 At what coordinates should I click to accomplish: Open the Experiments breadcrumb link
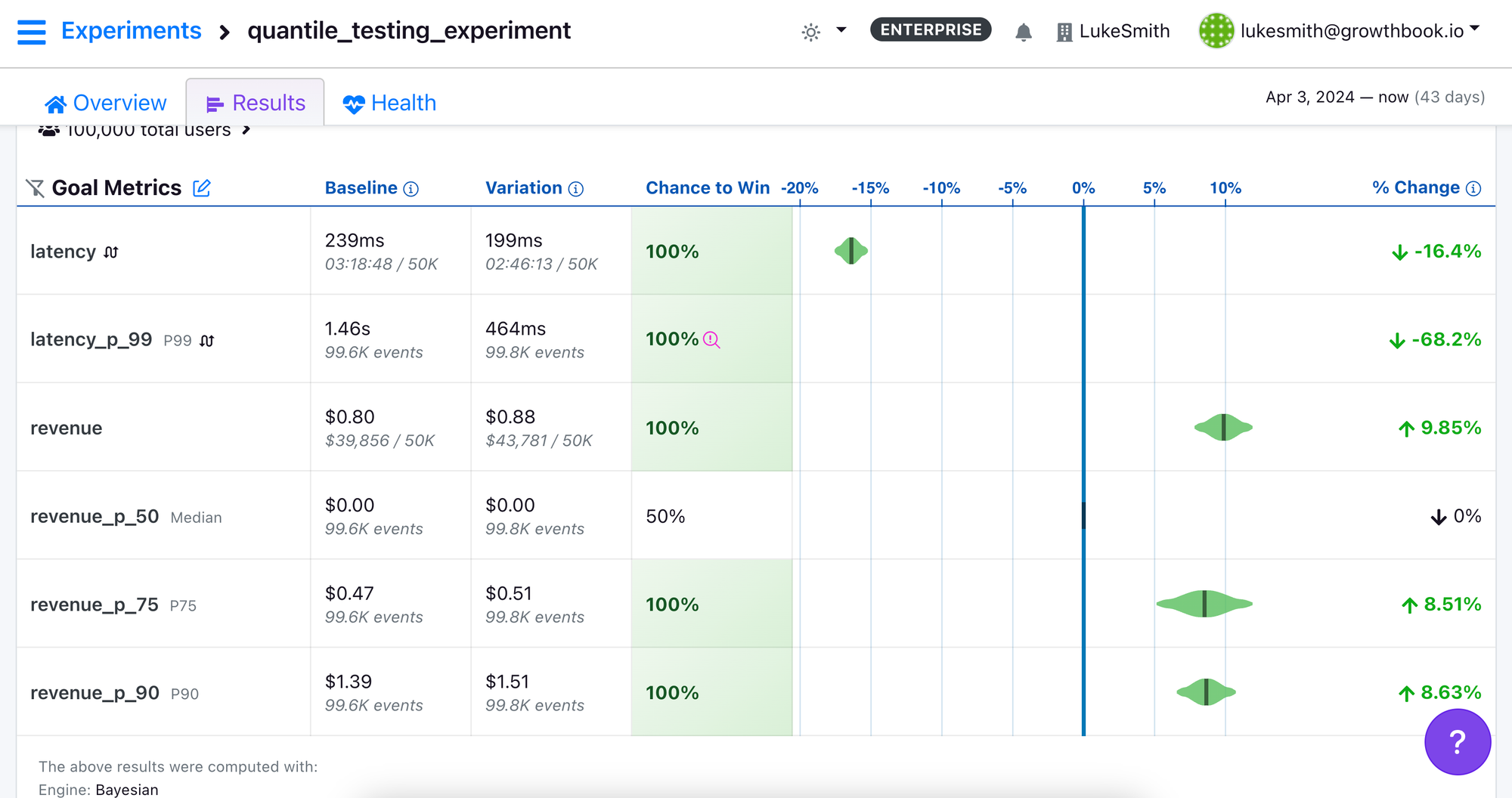click(x=131, y=31)
